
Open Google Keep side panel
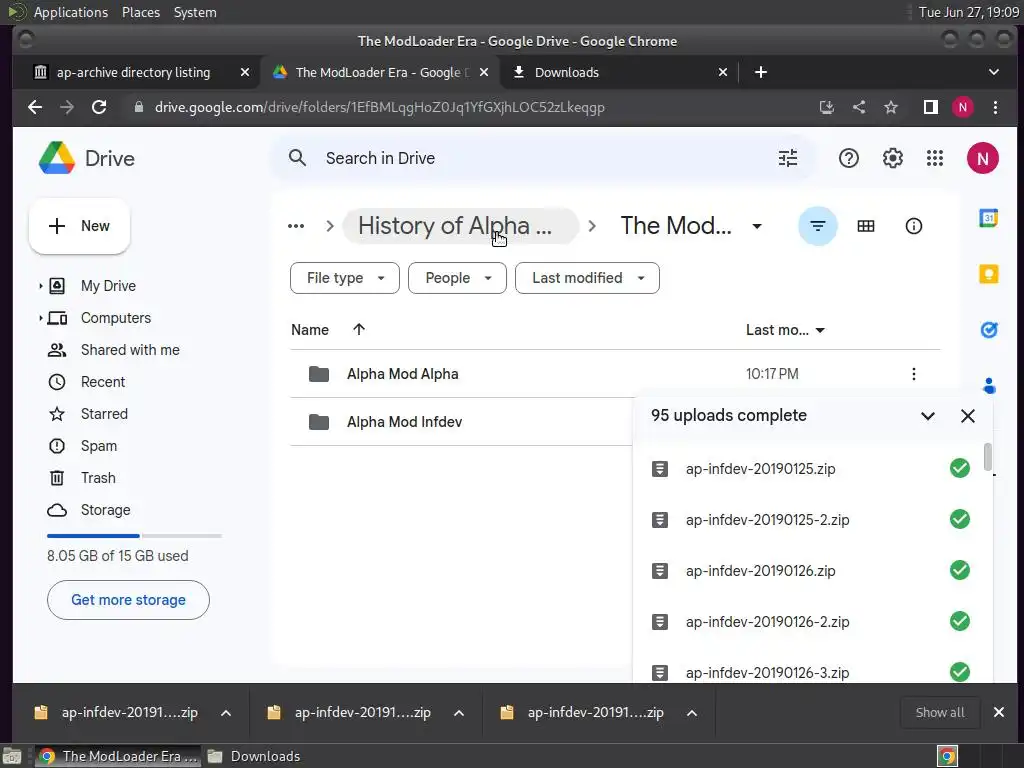(x=989, y=274)
